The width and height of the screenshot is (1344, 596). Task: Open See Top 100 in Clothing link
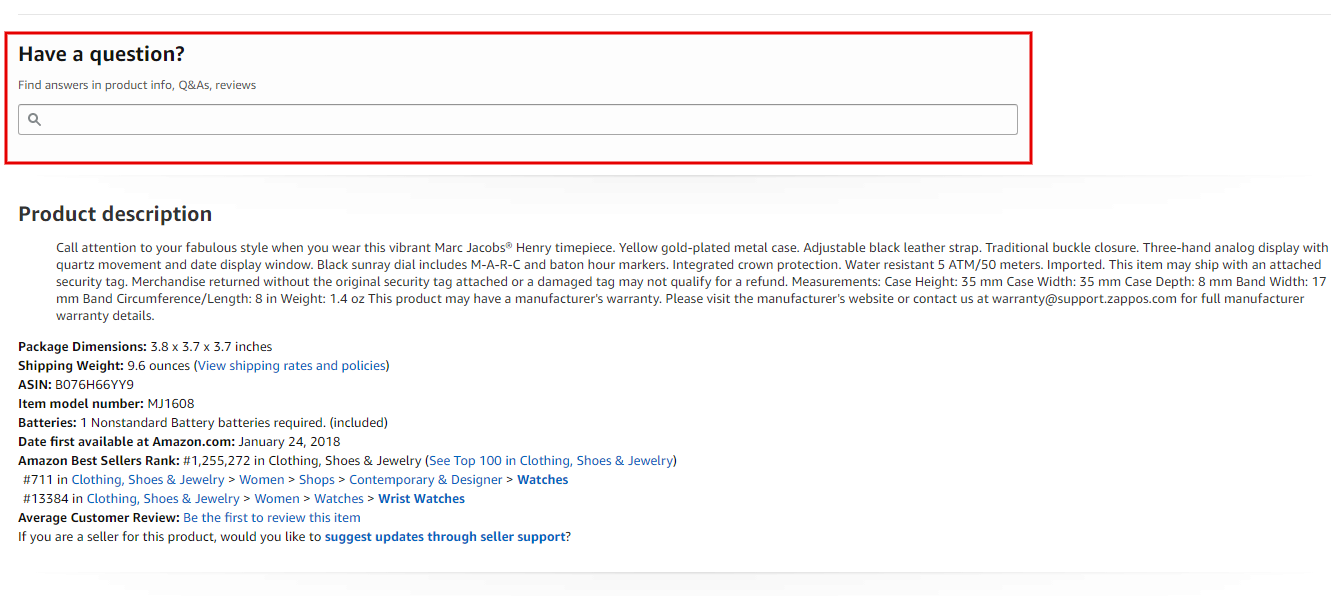pos(551,461)
